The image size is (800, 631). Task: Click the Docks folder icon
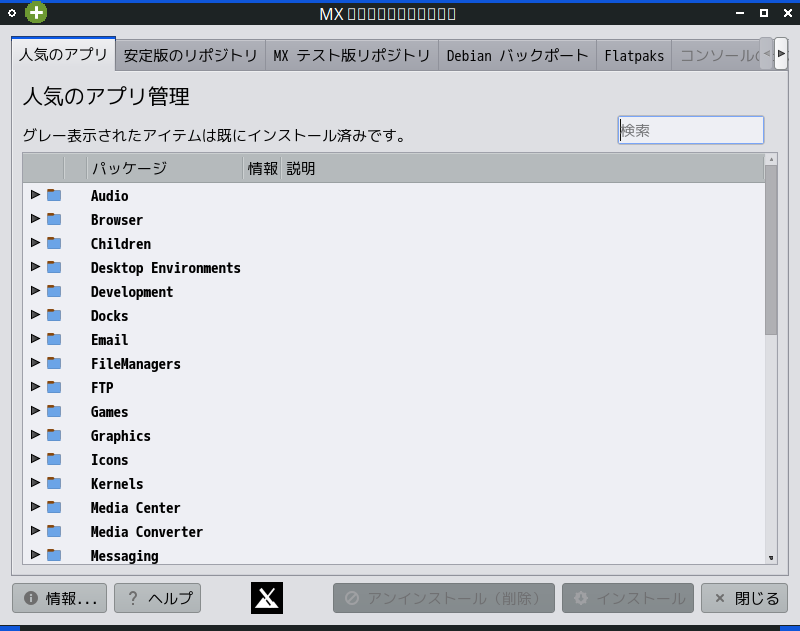pos(54,315)
